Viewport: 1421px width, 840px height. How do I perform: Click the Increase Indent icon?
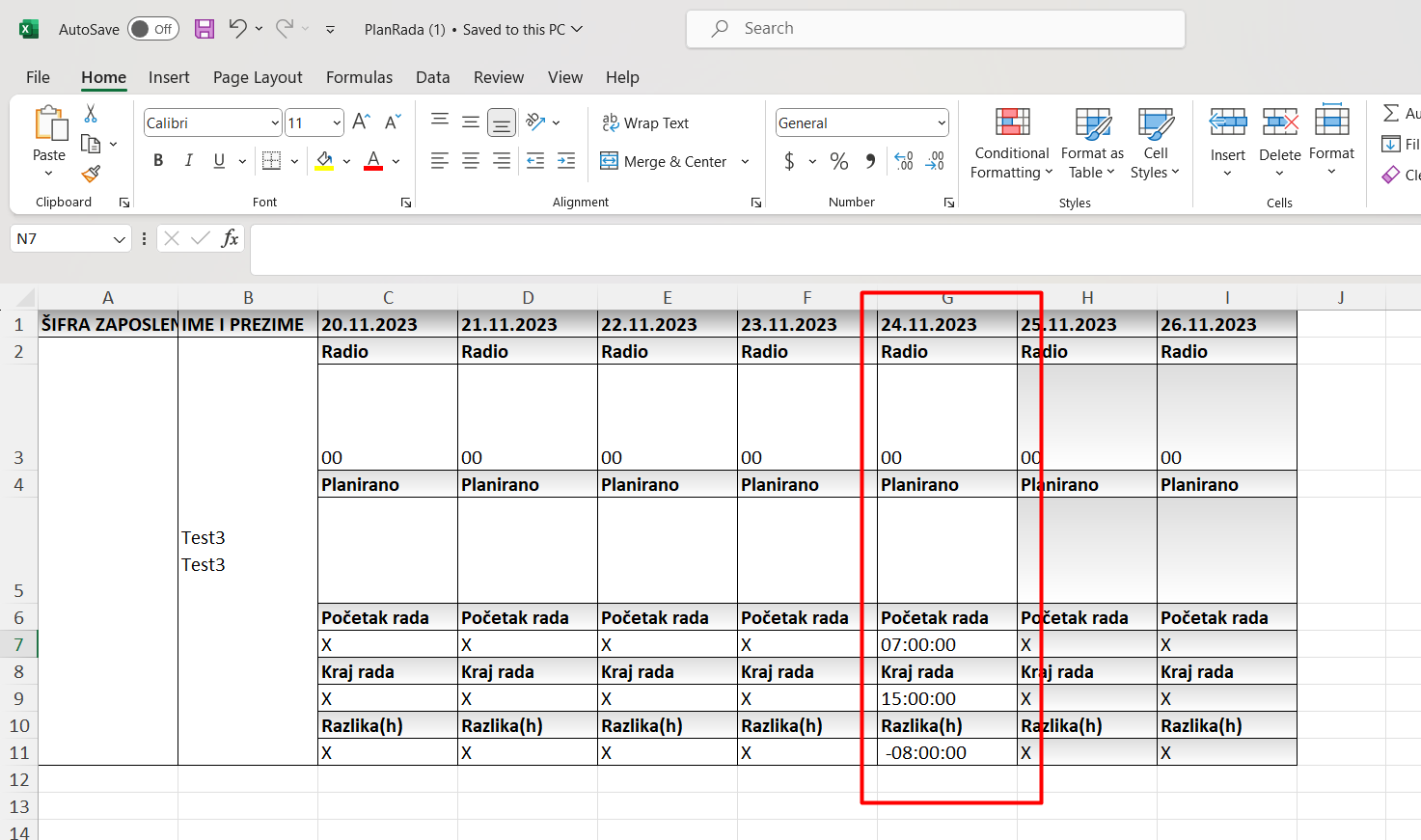pyautogui.click(x=566, y=161)
